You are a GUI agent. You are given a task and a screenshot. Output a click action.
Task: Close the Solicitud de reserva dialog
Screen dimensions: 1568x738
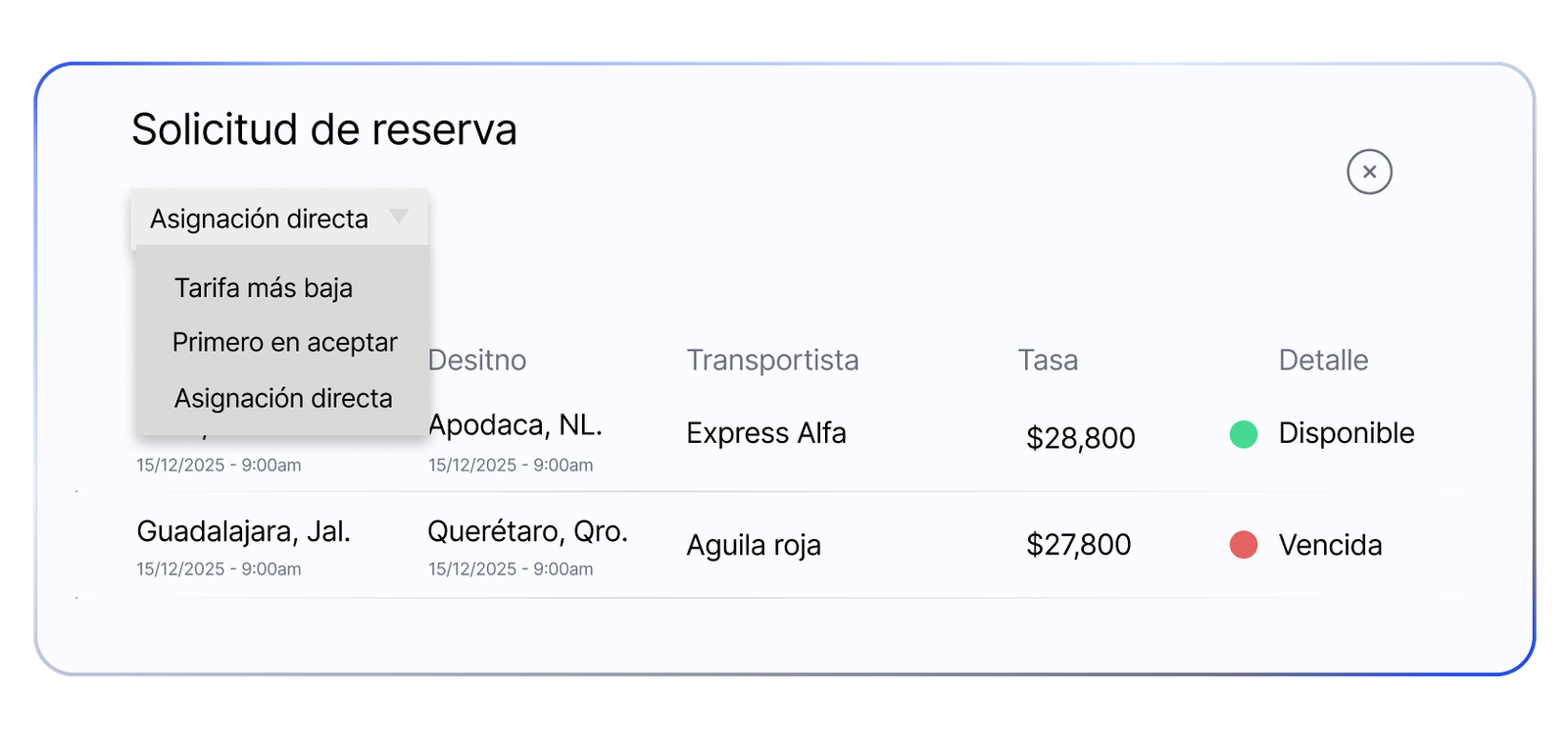1369,172
